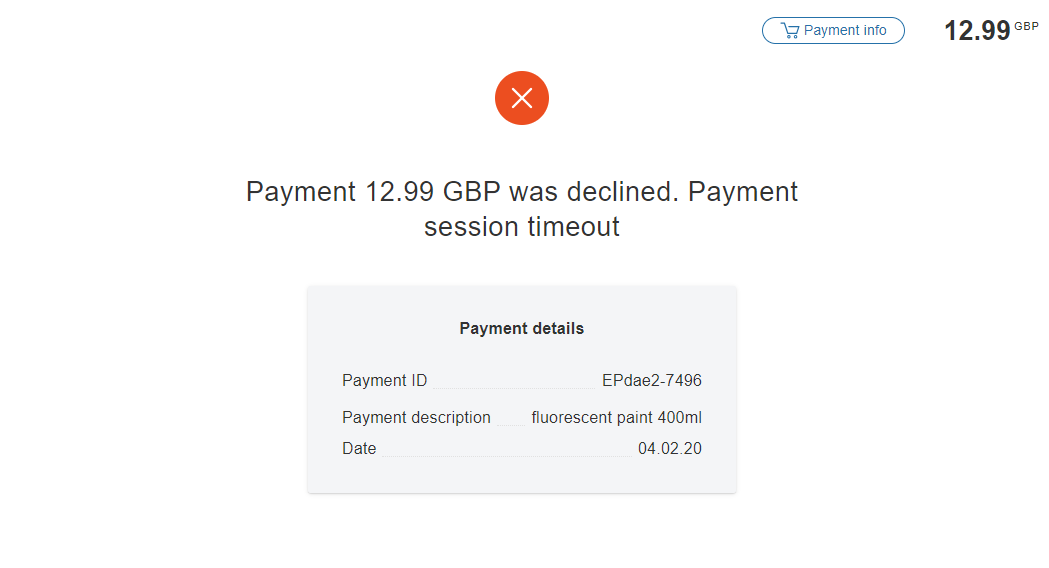This screenshot has height=568, width=1049.
Task: Click the "Payment info" button text
Action: click(845, 31)
